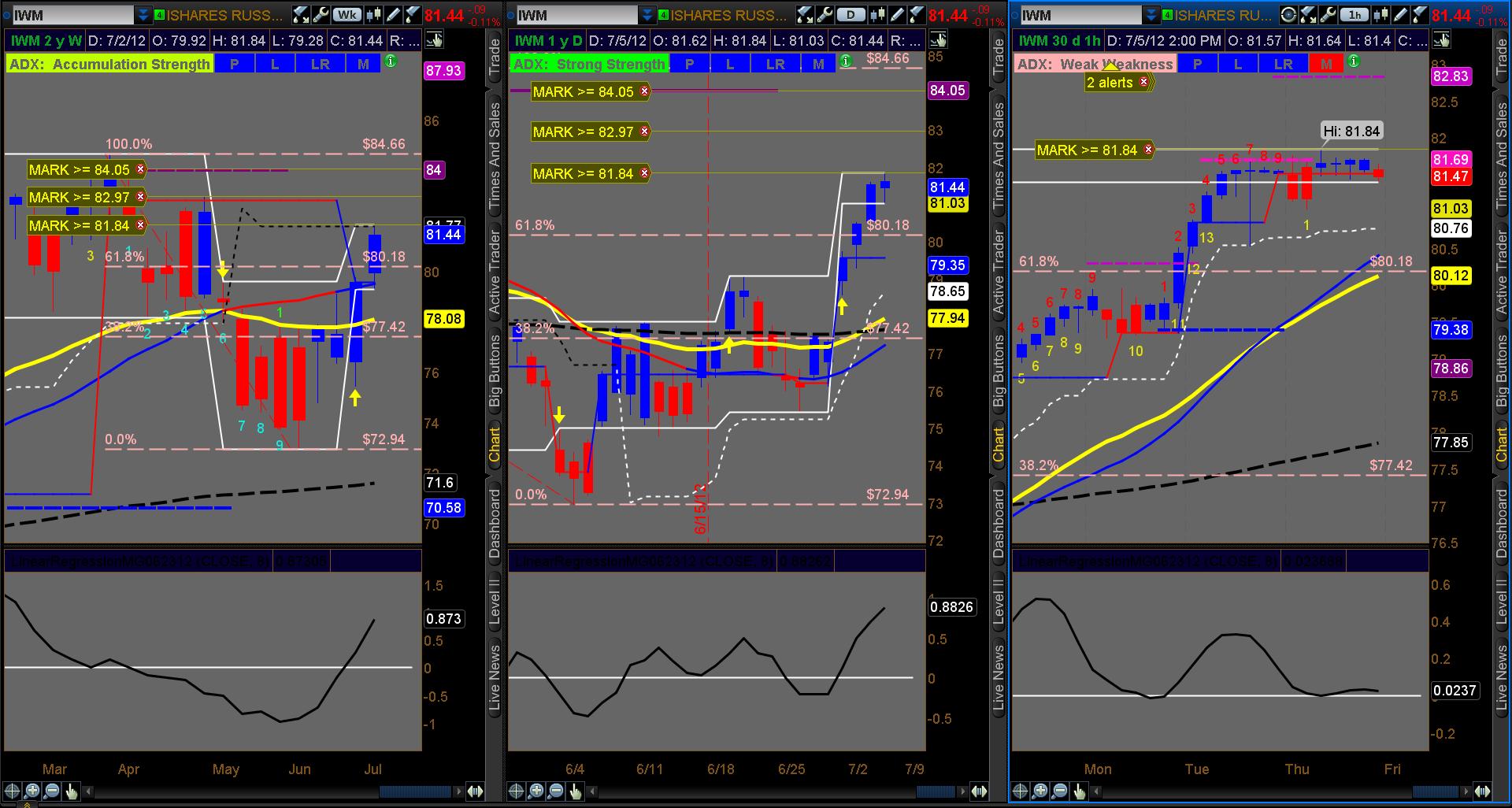The image size is (1512, 808).
Task: Open the studies flask icon in hourly chart
Action: [1420, 15]
